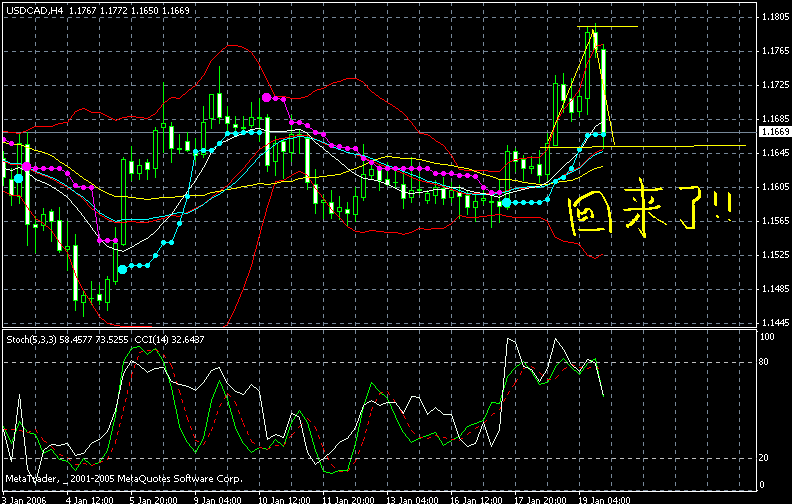This screenshot has width=792, height=504.
Task: Click the 1.1645 price axis label
Action: pos(775,153)
